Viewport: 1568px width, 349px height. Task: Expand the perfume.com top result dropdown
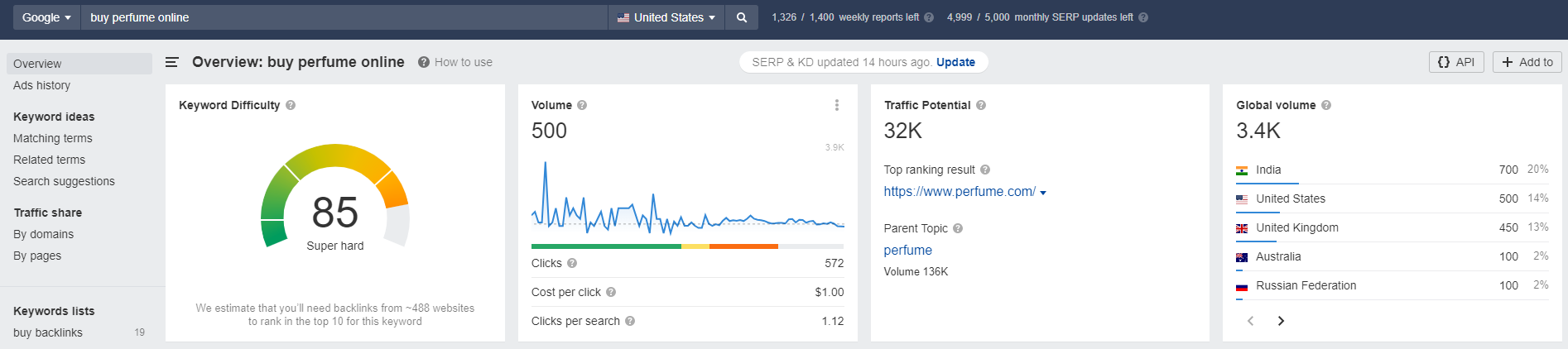pos(1043,193)
